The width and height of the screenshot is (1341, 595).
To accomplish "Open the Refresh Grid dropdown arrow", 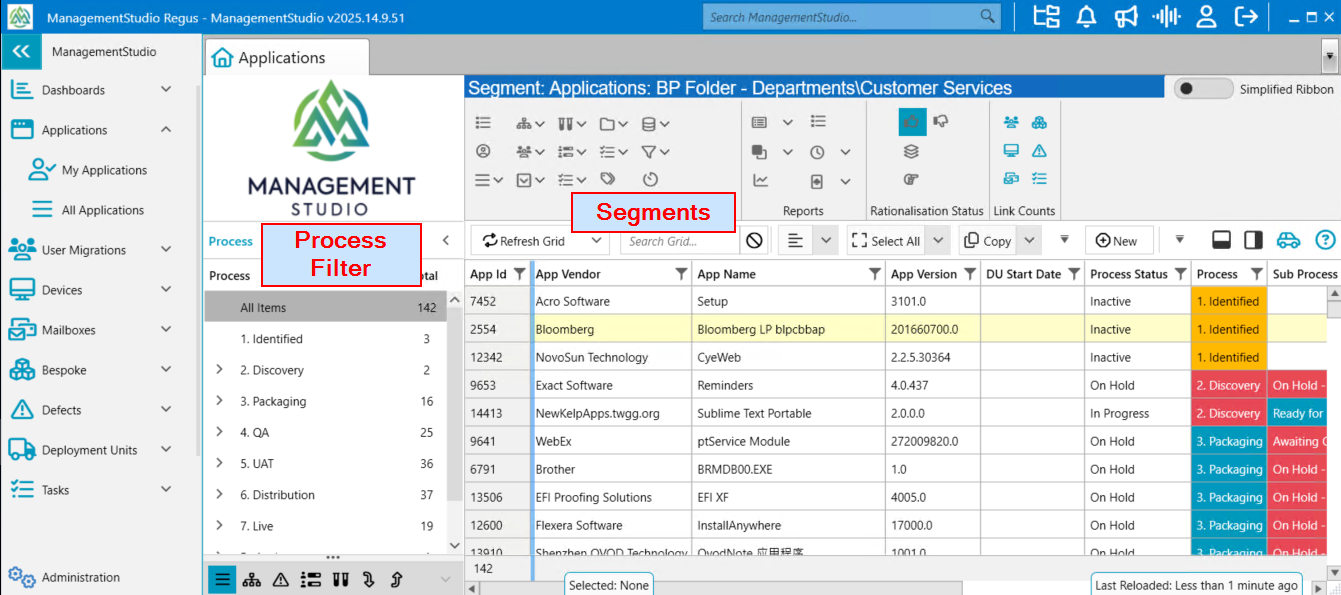I will pyautogui.click(x=596, y=241).
